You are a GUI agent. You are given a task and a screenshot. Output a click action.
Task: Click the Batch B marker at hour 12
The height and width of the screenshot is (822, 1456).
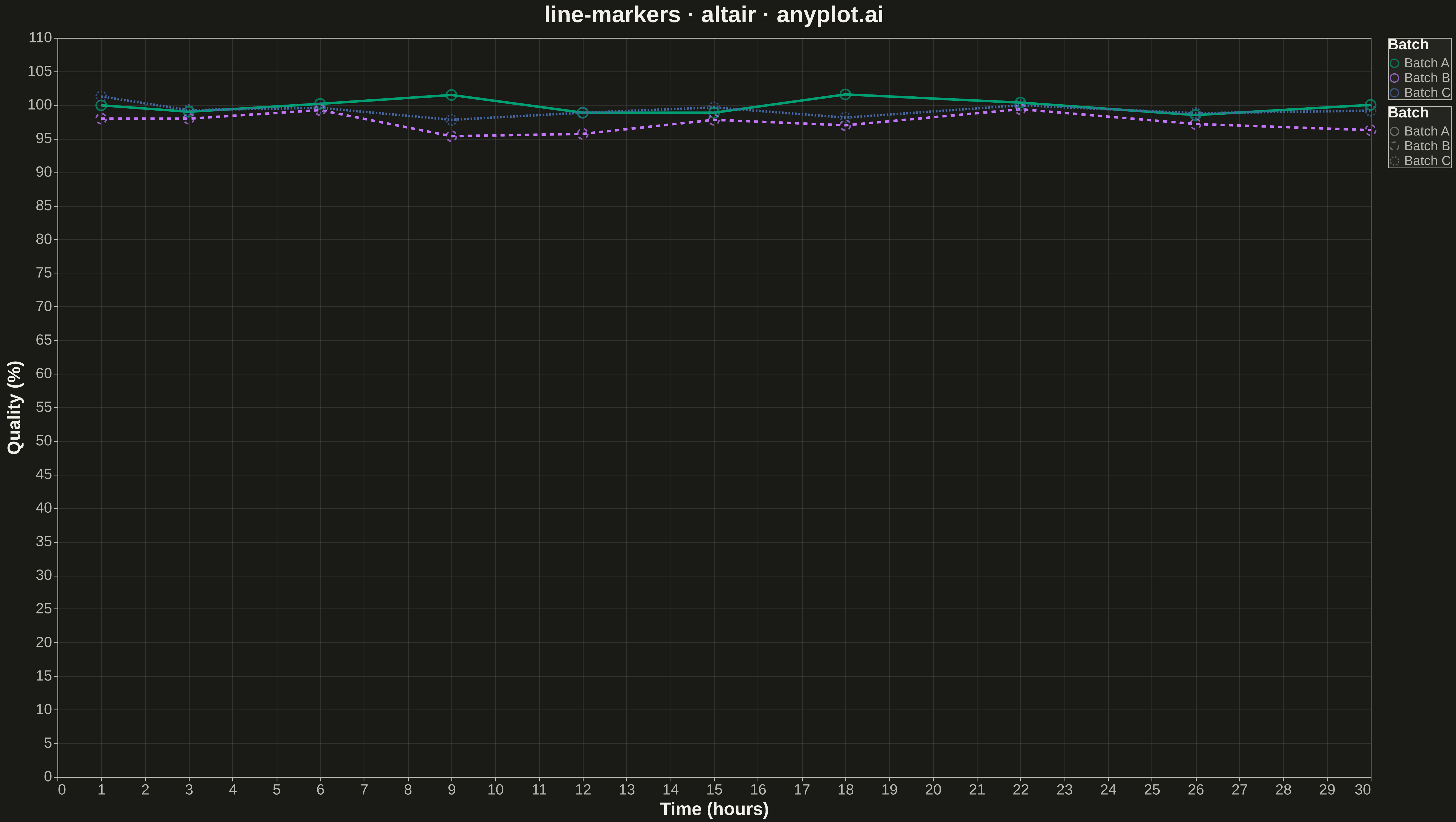pos(583,134)
